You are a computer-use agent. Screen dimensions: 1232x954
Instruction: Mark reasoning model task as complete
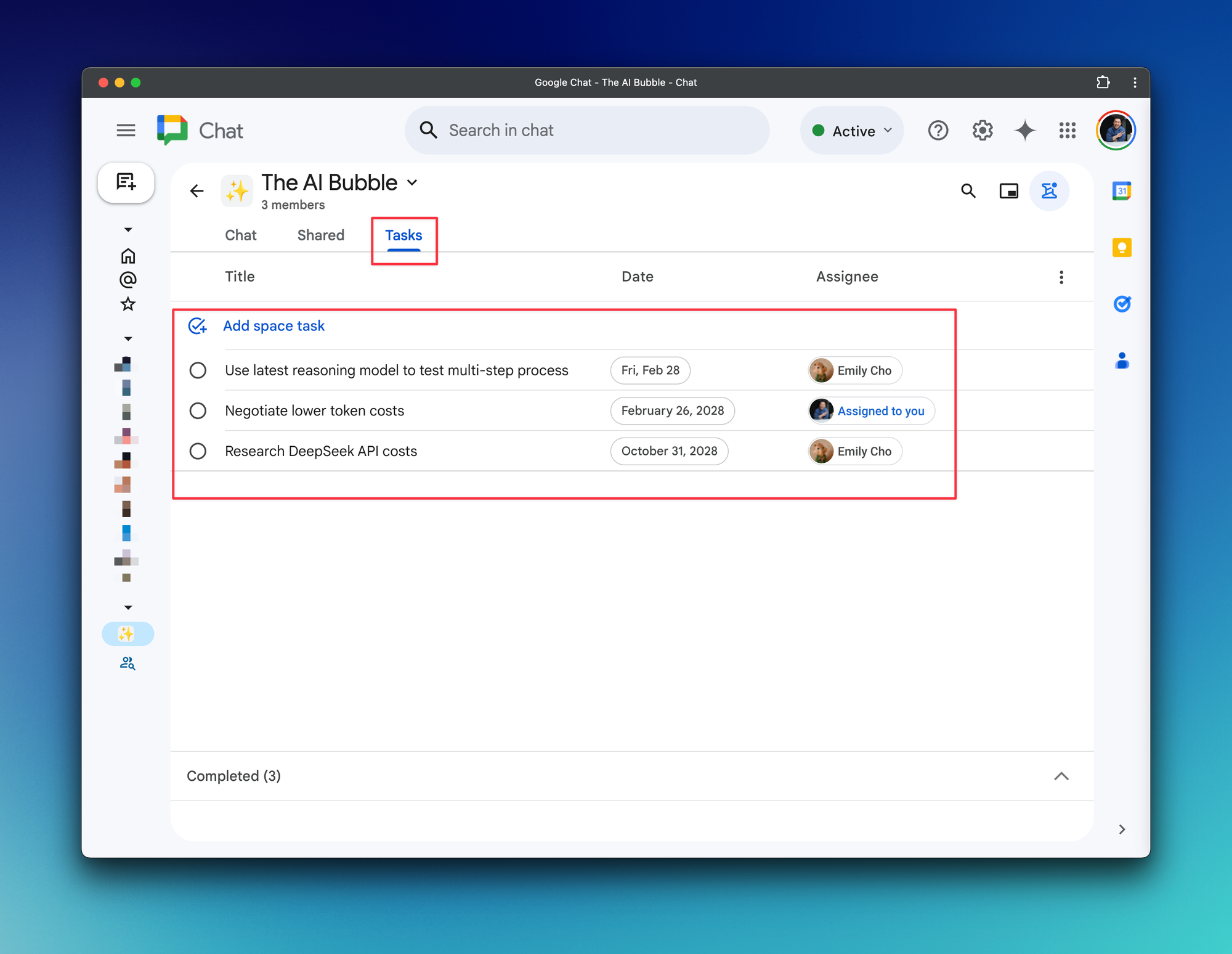198,370
